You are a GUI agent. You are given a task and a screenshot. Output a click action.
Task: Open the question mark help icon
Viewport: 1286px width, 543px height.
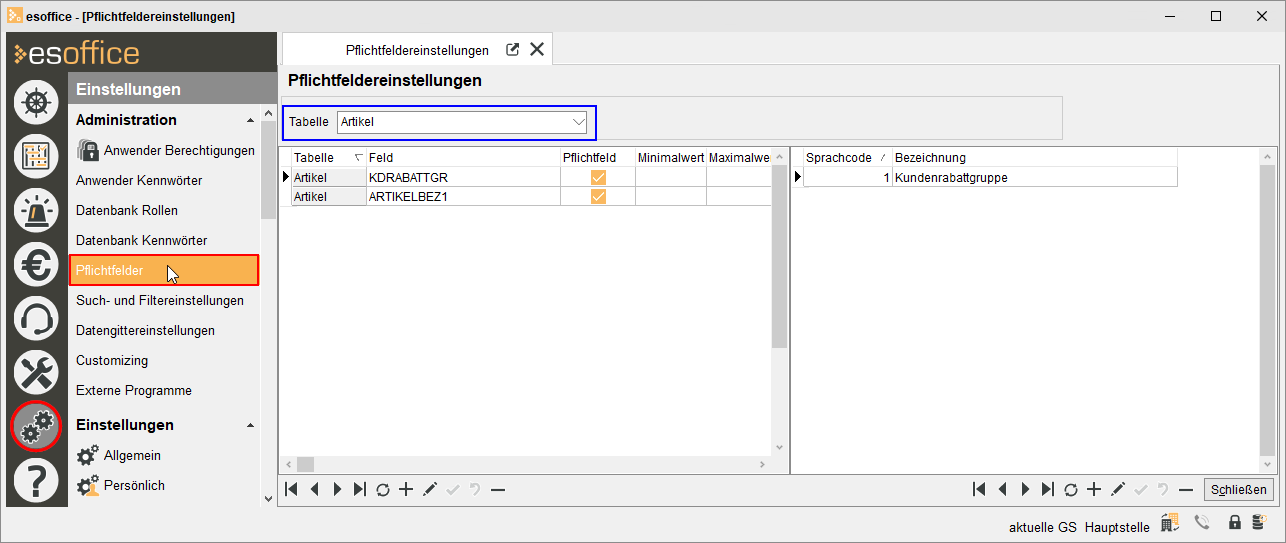(x=36, y=482)
